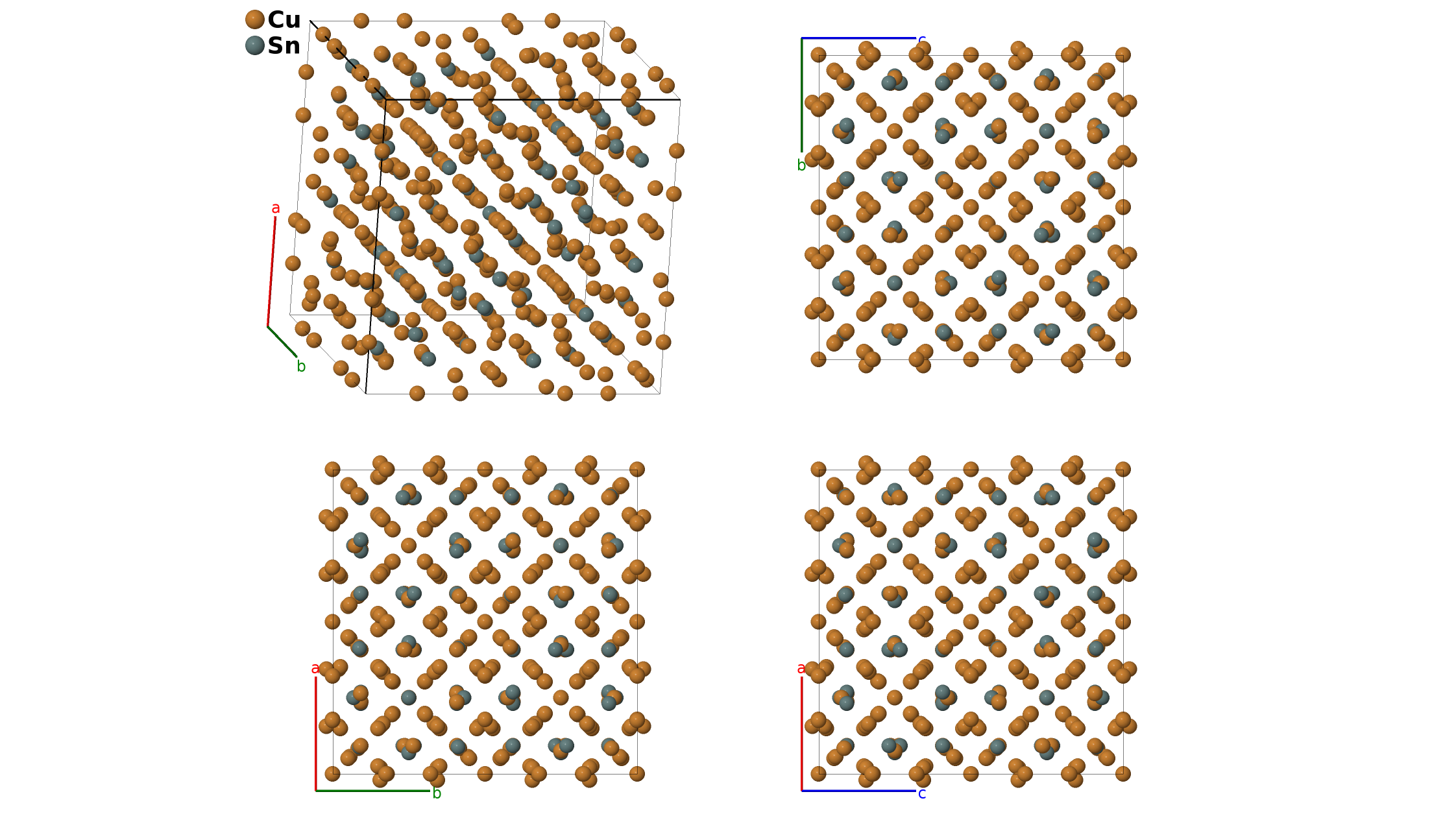The width and height of the screenshot is (1456, 829).
Task: Click vertical red a-axis line, bottom-right view
Action: (x=802, y=733)
